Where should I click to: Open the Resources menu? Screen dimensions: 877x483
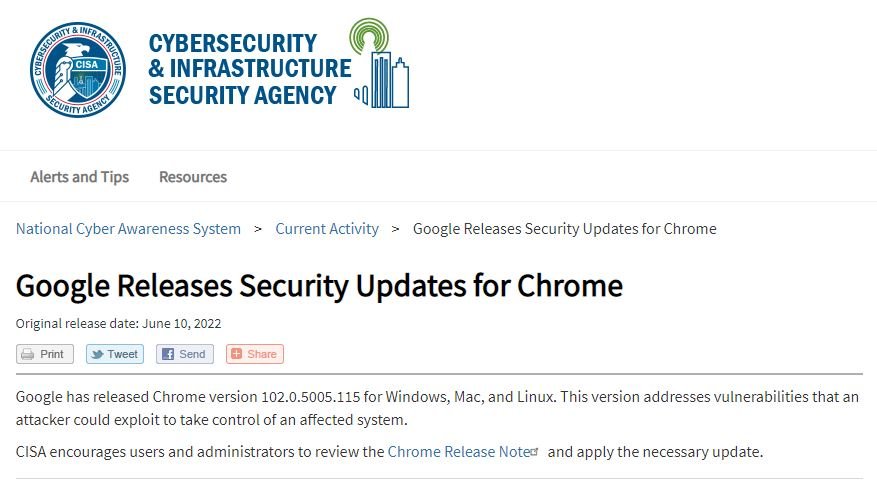[193, 177]
